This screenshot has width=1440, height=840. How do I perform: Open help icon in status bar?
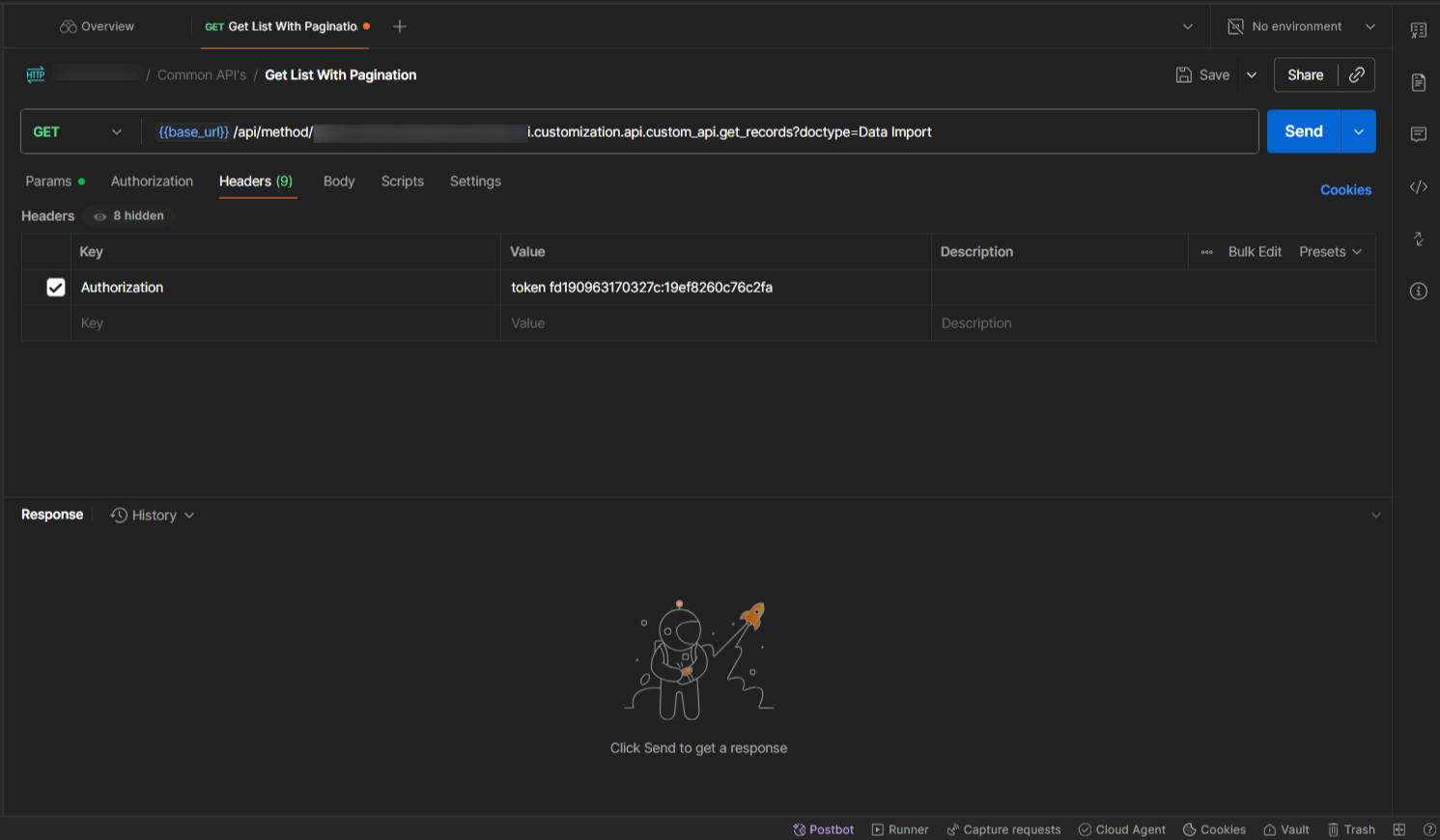[x=1429, y=829]
